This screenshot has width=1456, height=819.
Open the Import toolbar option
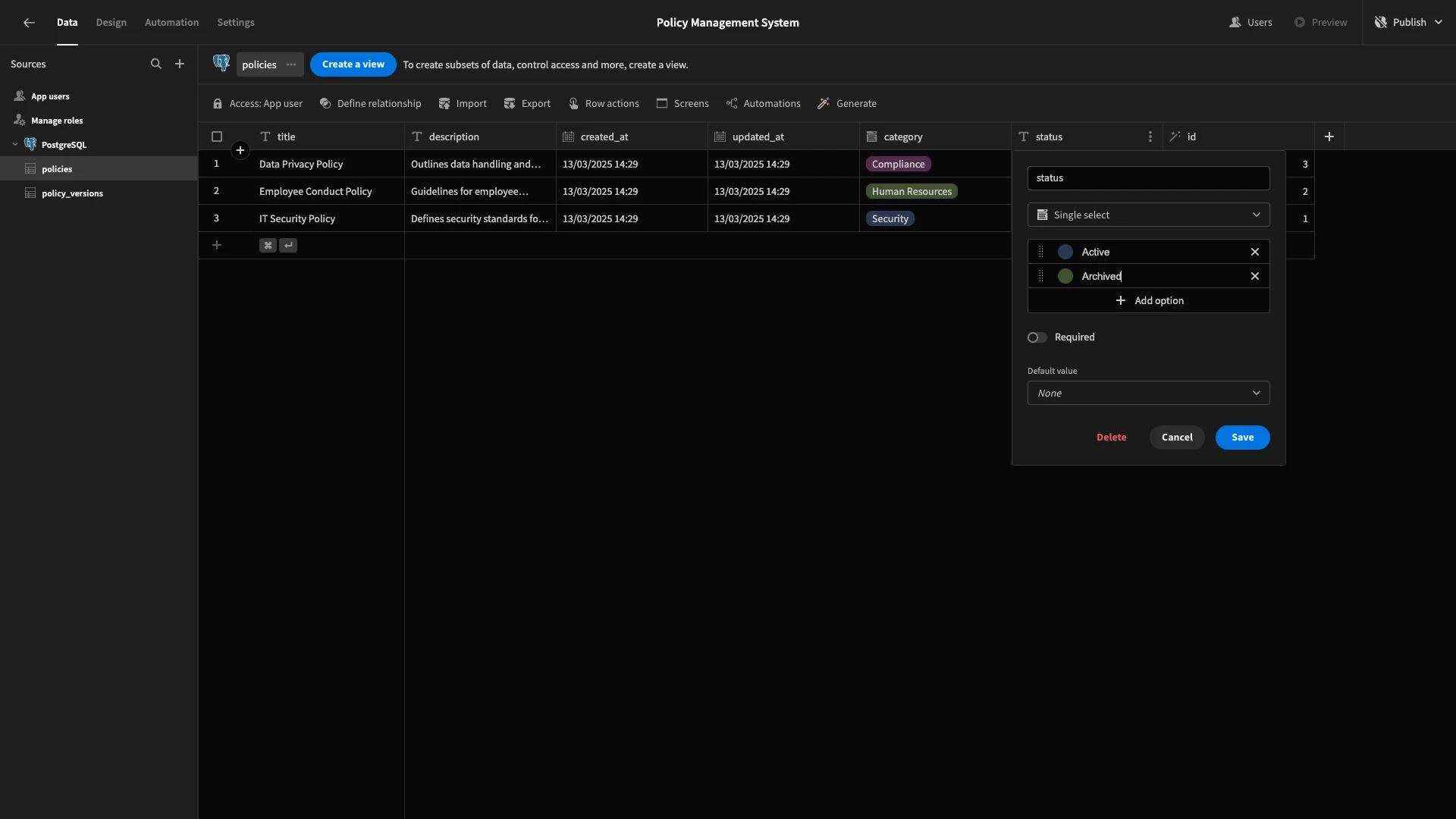463,104
